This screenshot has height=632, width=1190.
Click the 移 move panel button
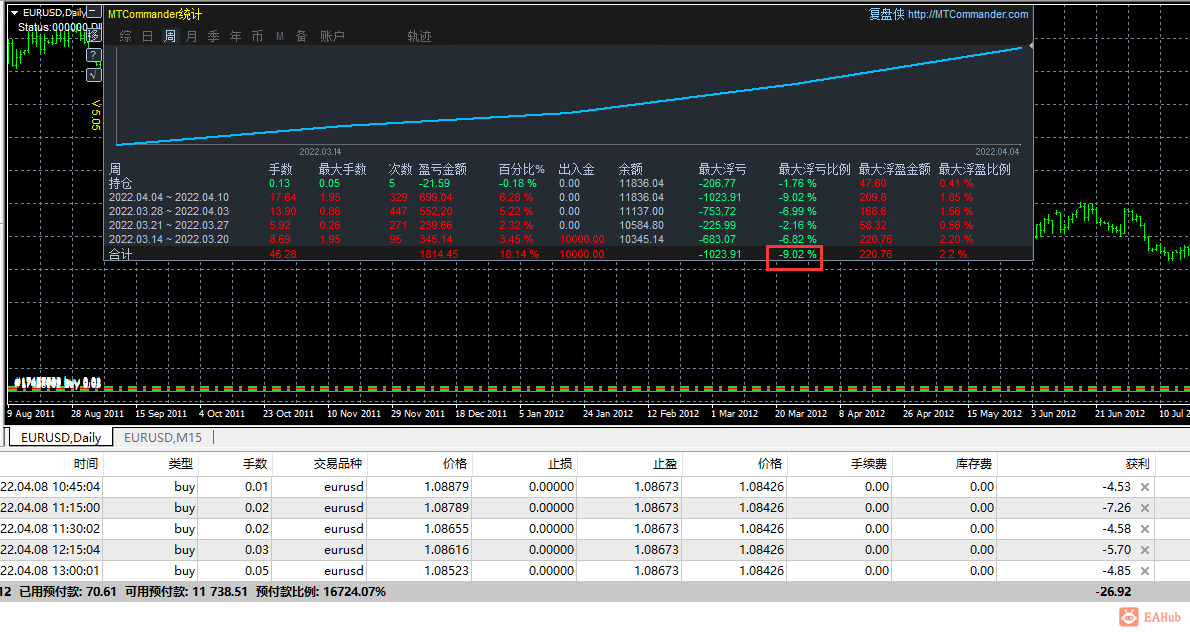(93, 34)
